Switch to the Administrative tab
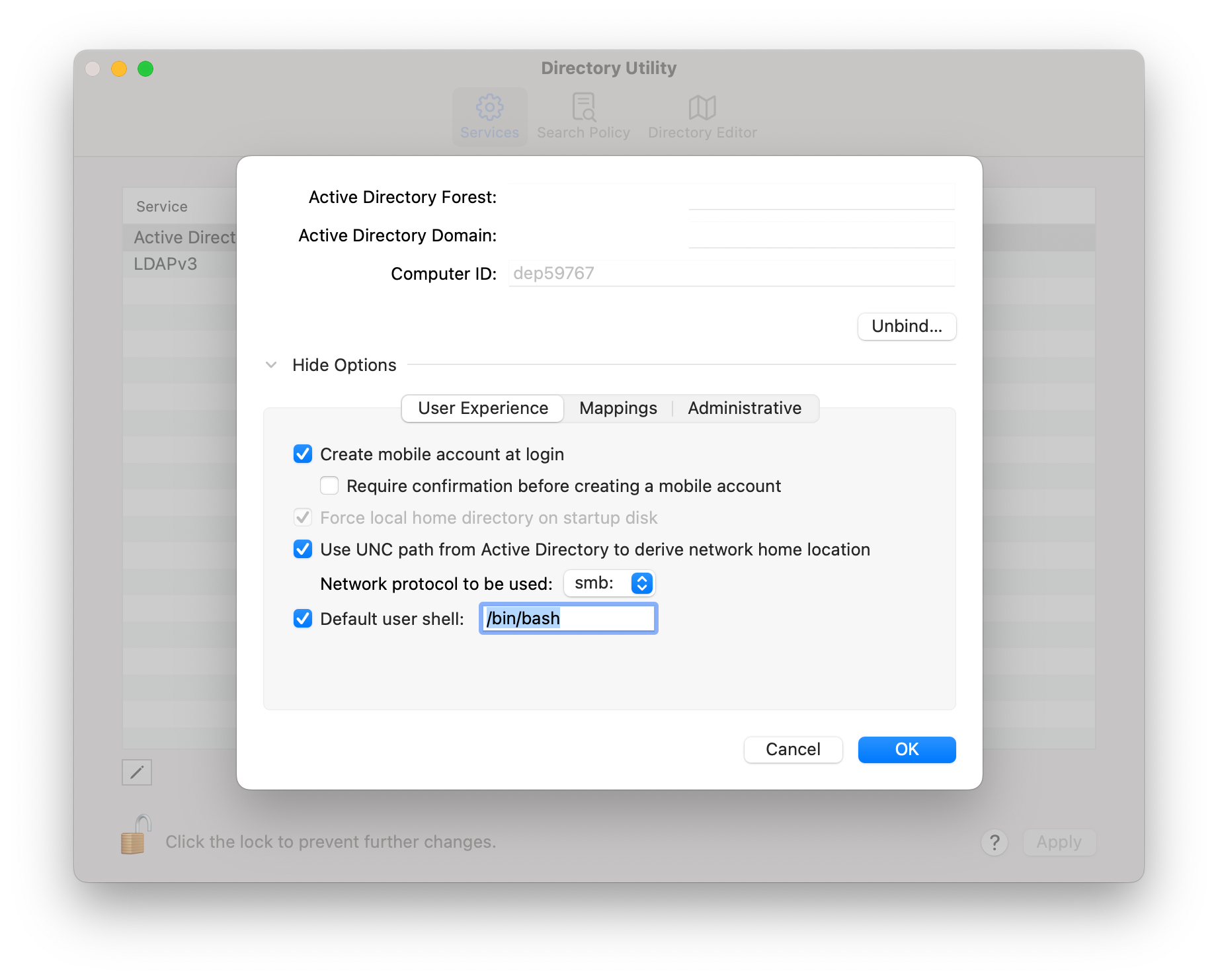1218x980 pixels. (x=745, y=408)
